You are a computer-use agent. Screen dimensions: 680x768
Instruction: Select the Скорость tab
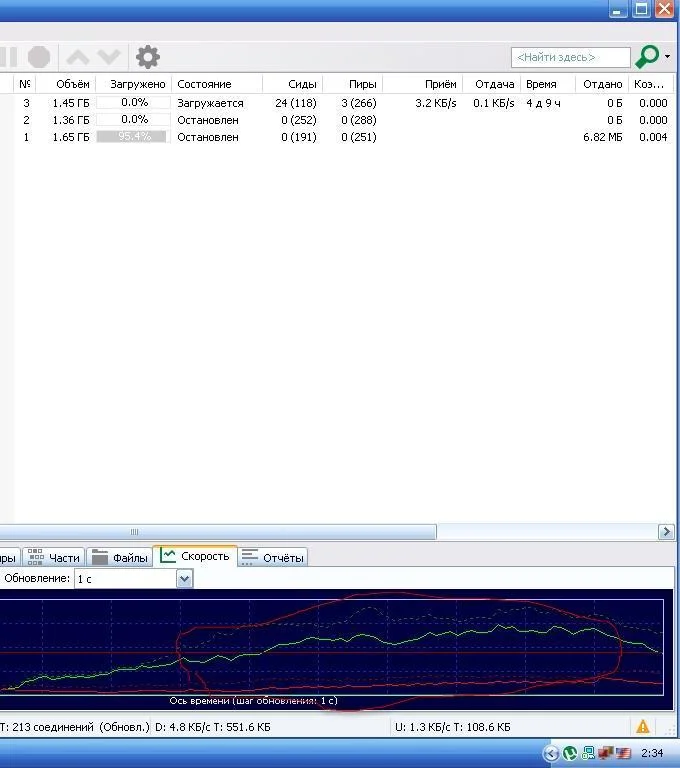click(196, 556)
